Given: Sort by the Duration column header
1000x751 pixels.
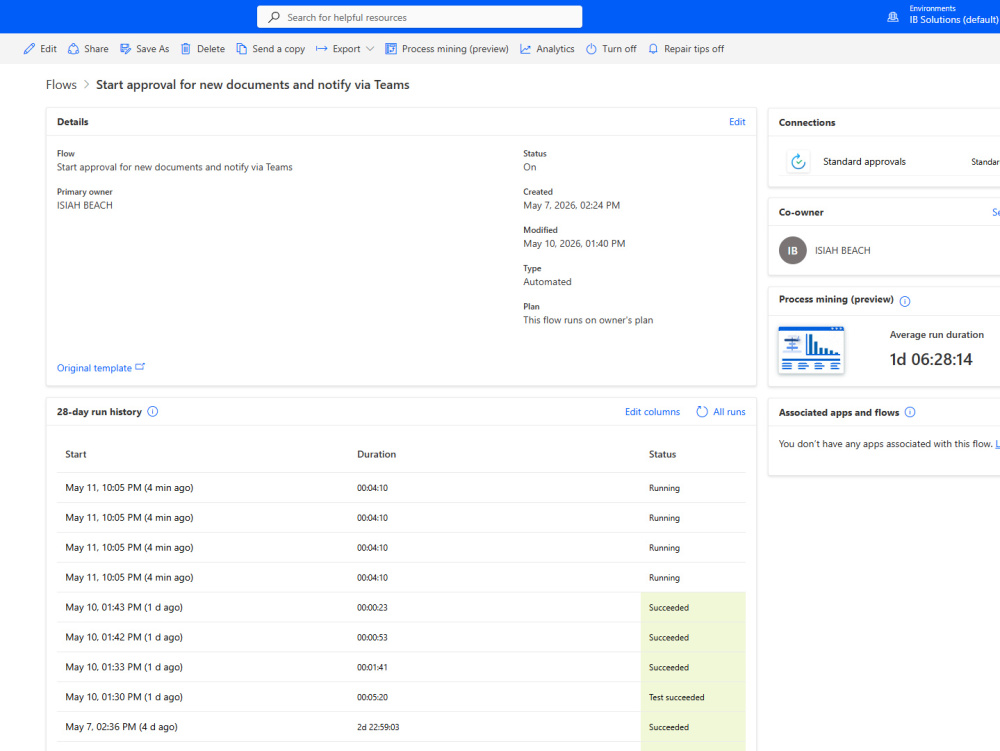Looking at the screenshot, I should [376, 455].
